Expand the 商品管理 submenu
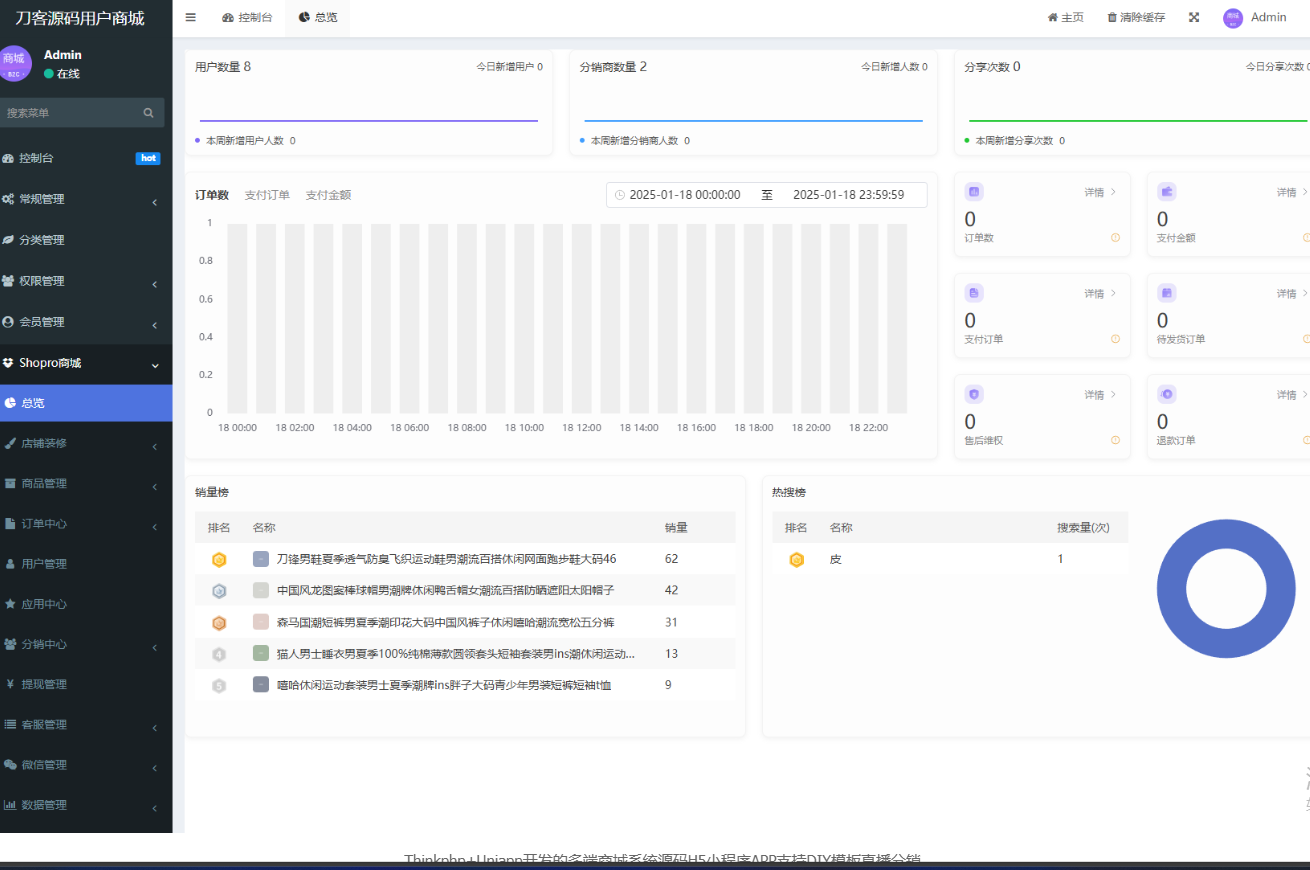Viewport: 1310px width, 870px height. [86, 483]
